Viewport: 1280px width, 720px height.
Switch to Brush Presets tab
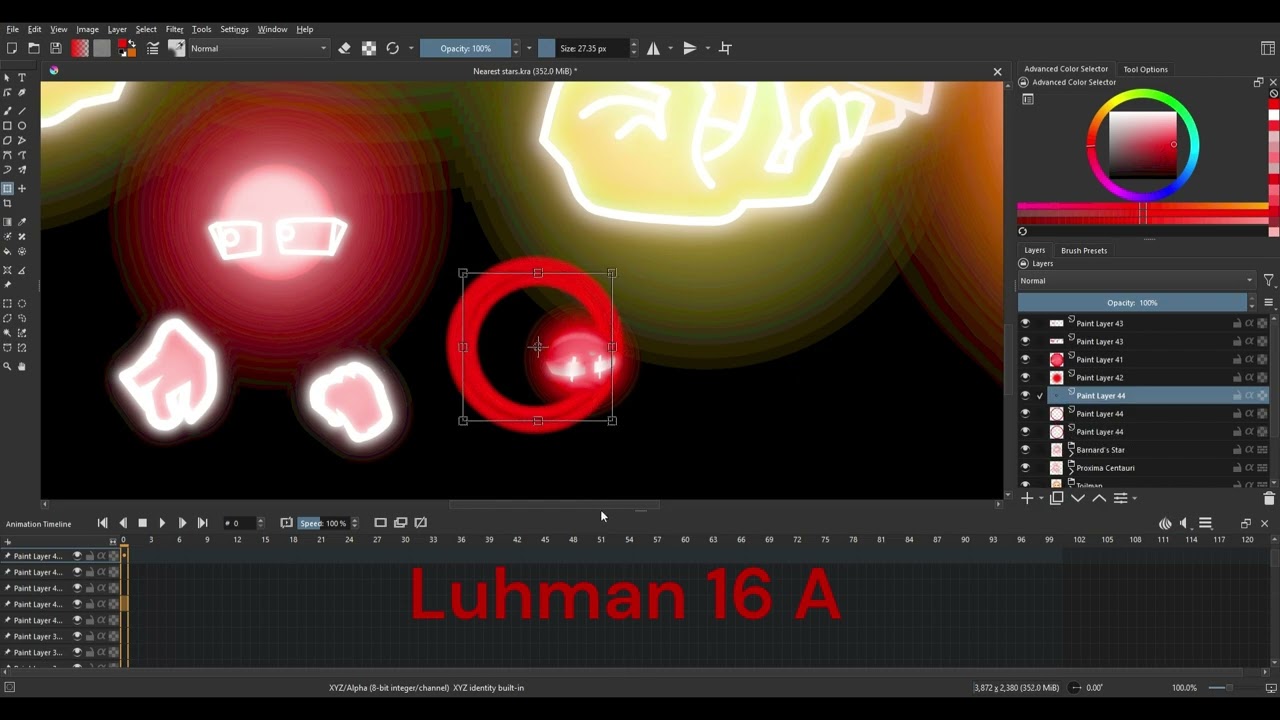pyautogui.click(x=1084, y=250)
